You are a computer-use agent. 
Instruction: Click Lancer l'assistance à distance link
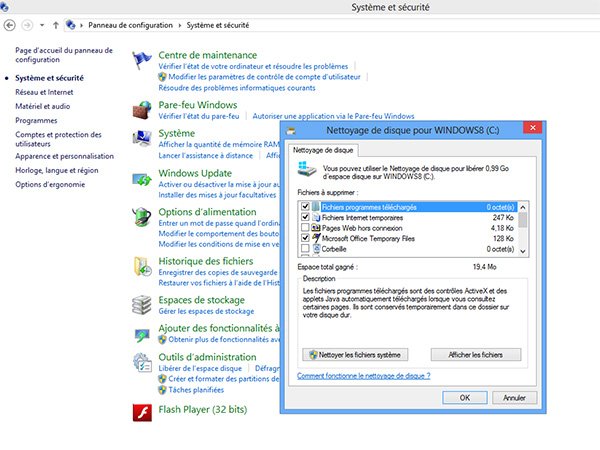(205, 155)
